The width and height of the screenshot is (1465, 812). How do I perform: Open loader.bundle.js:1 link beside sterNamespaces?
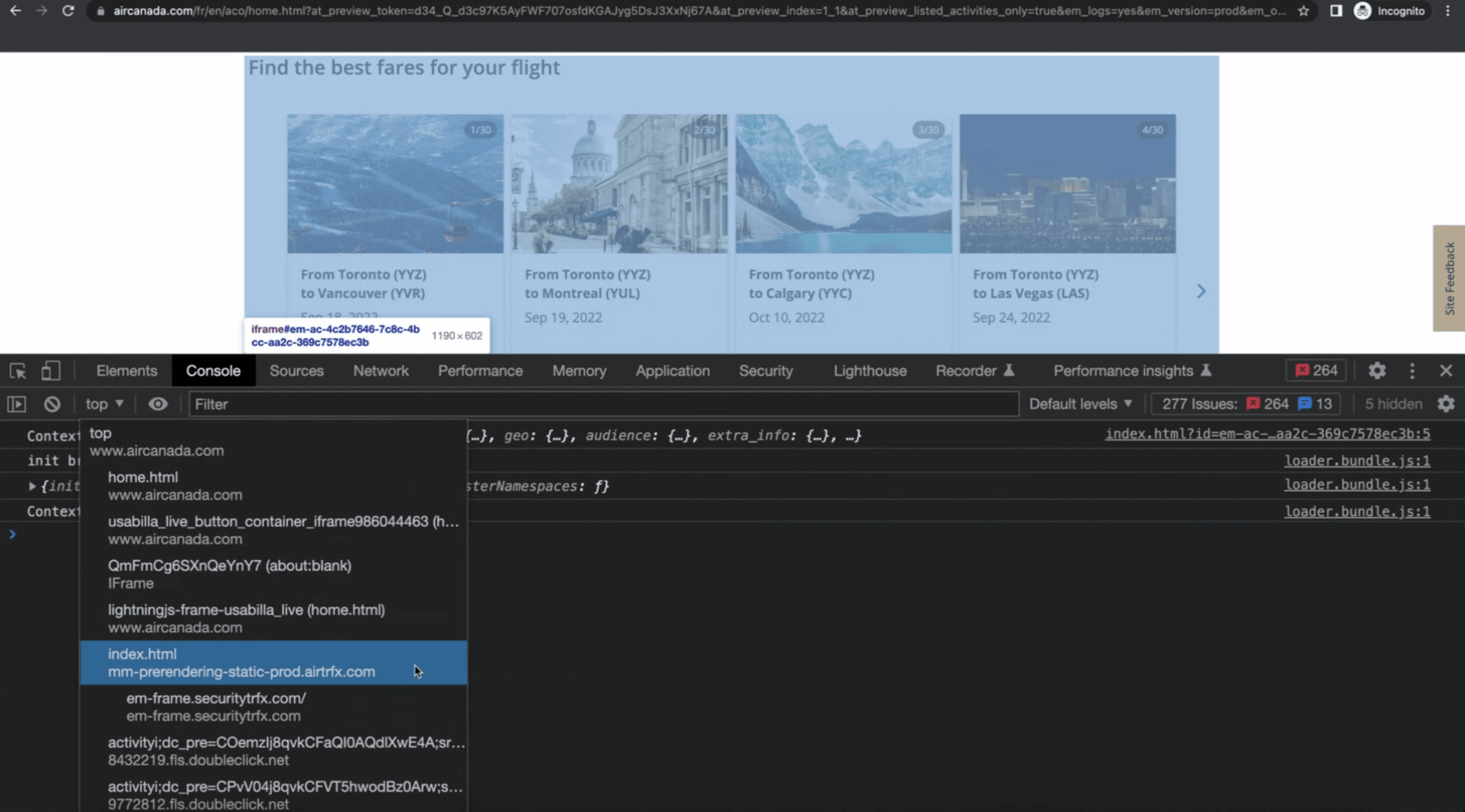point(1357,485)
